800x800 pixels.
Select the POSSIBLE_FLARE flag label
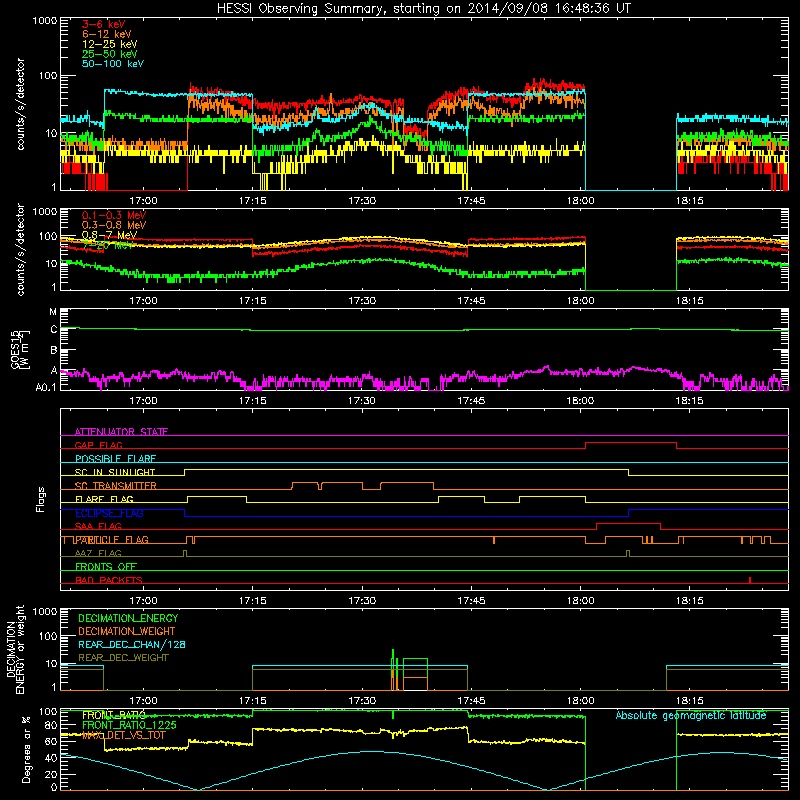(x=115, y=459)
